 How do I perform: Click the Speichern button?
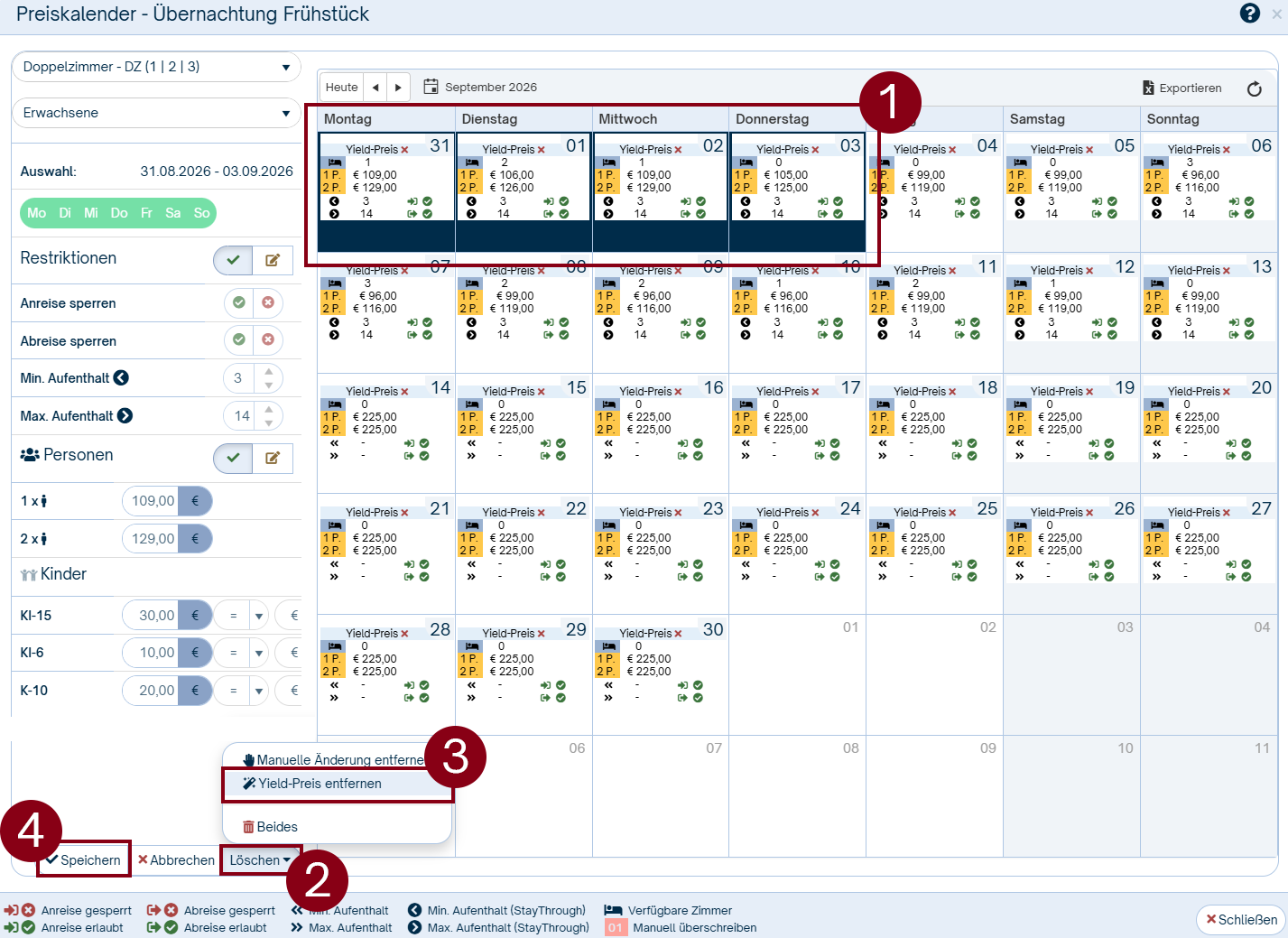coord(84,860)
